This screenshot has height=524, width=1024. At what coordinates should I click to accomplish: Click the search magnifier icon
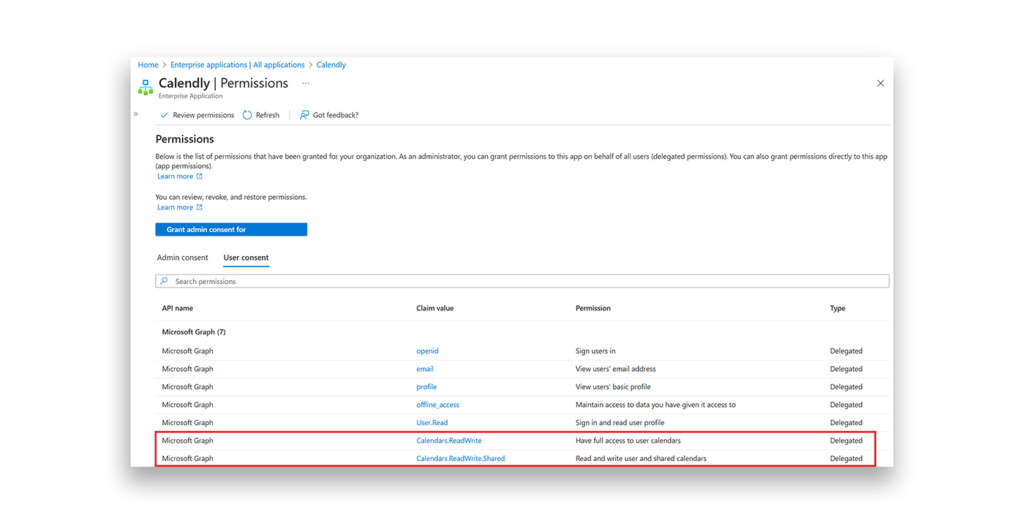(164, 281)
